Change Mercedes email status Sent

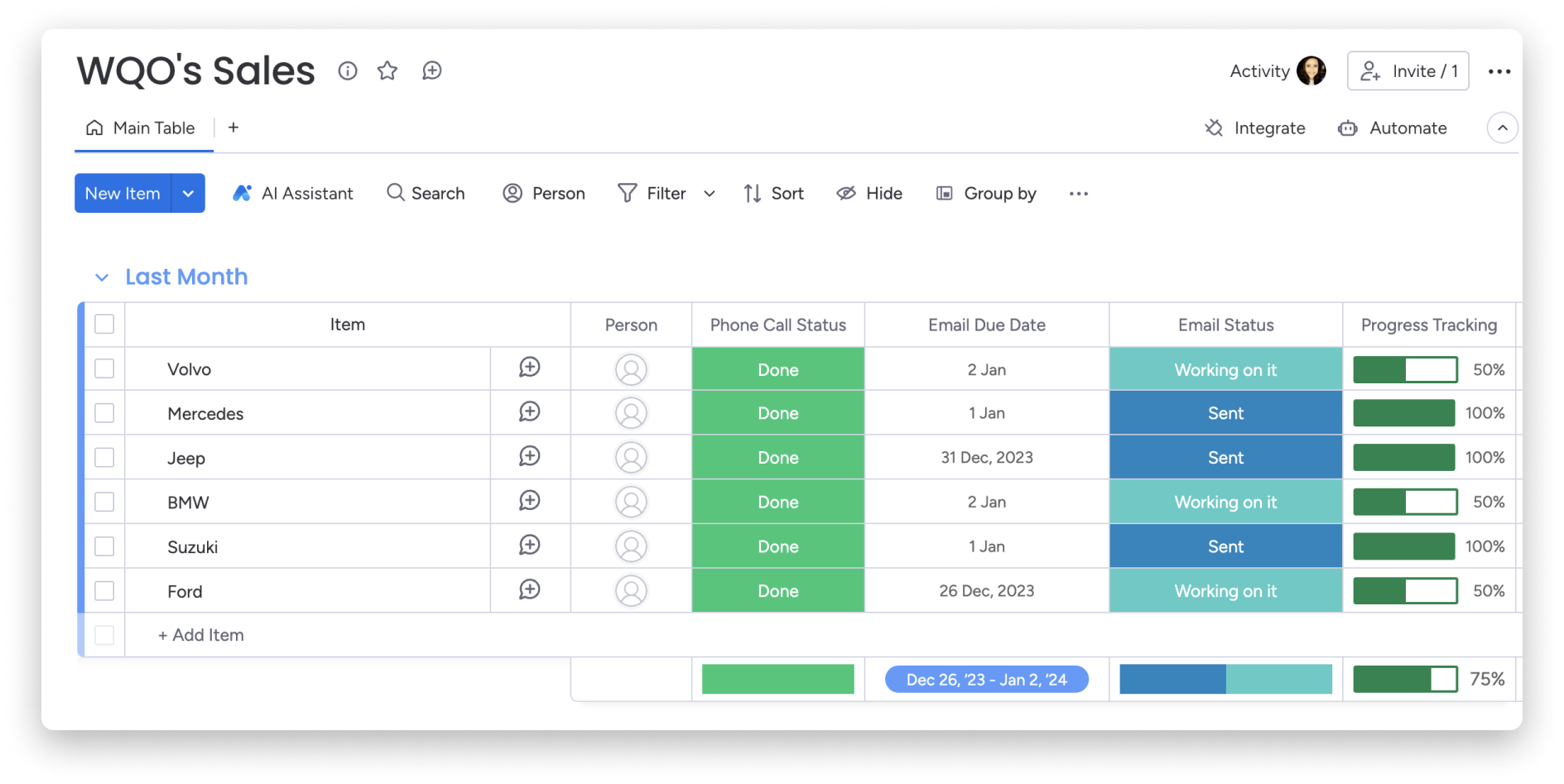[1225, 413]
